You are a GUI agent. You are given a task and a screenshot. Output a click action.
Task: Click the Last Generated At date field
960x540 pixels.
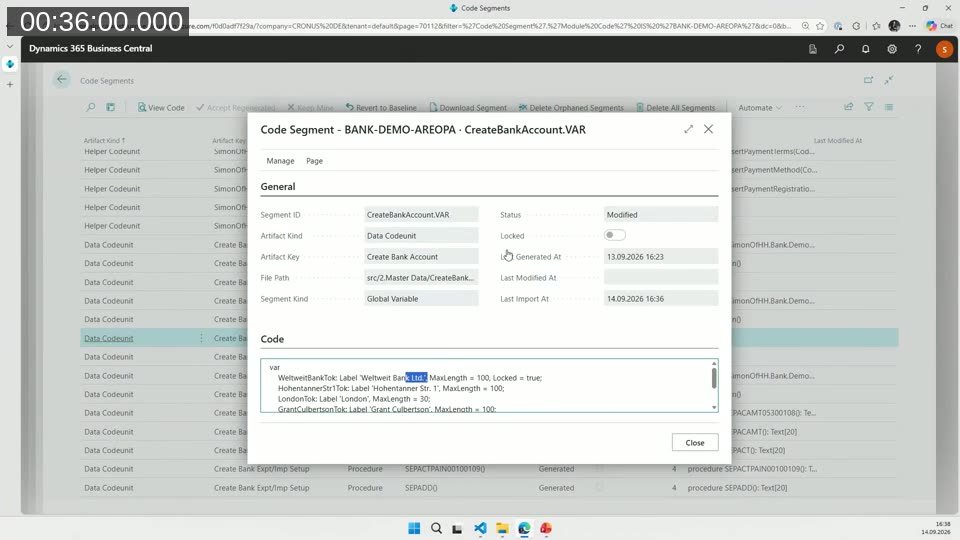(x=661, y=257)
